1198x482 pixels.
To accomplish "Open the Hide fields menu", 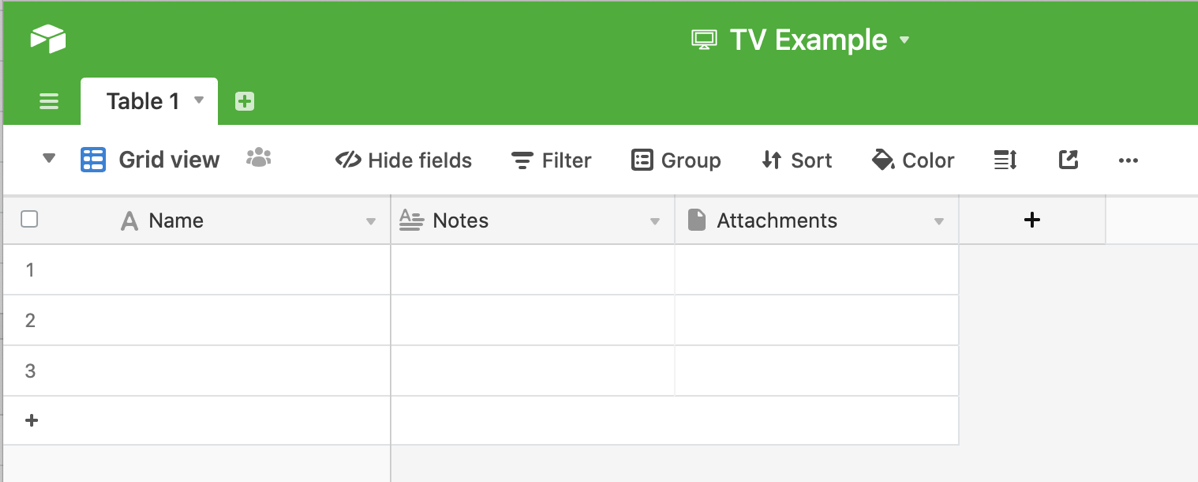I will (x=403, y=160).
